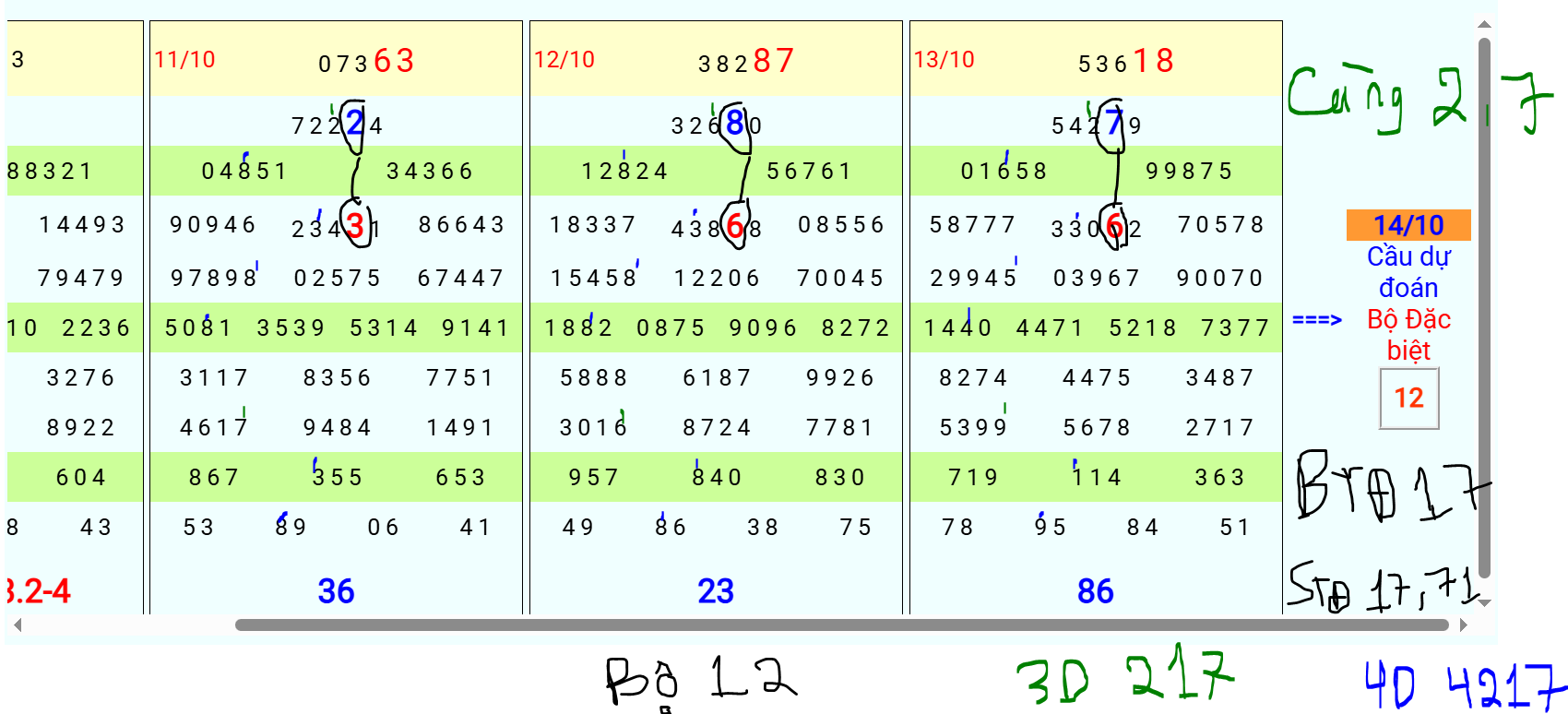Screen dimensions: 1568x714
Task: Click the three-digit result 957
Action: coord(594,478)
